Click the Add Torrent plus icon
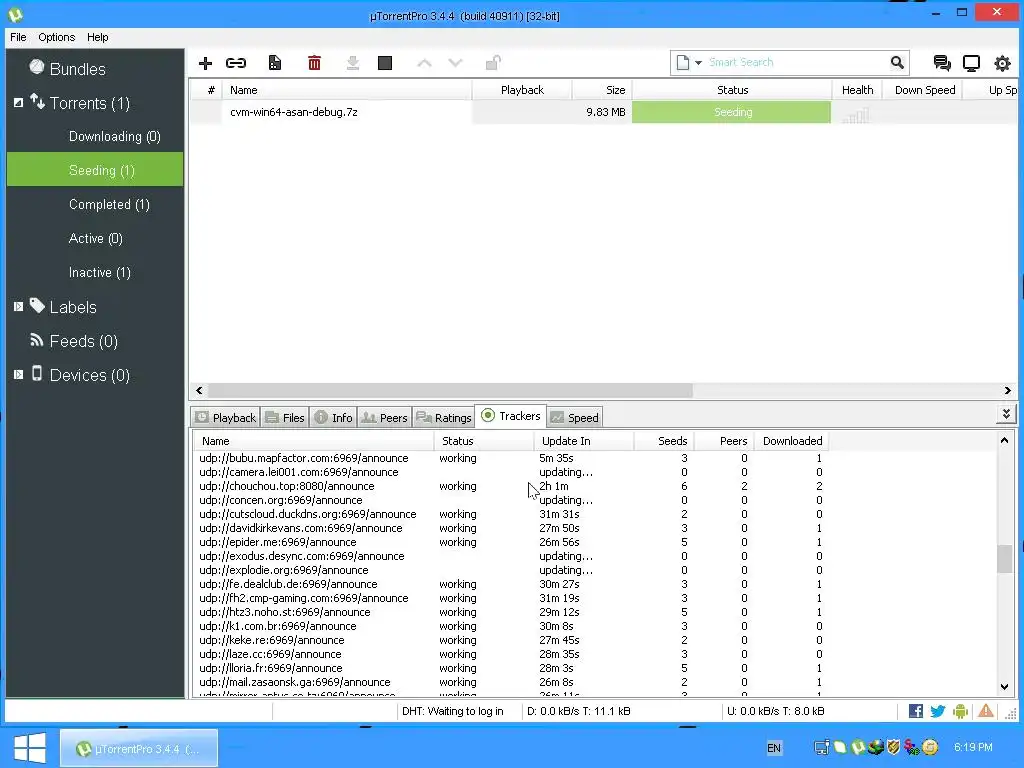This screenshot has height=768, width=1024. [x=205, y=63]
